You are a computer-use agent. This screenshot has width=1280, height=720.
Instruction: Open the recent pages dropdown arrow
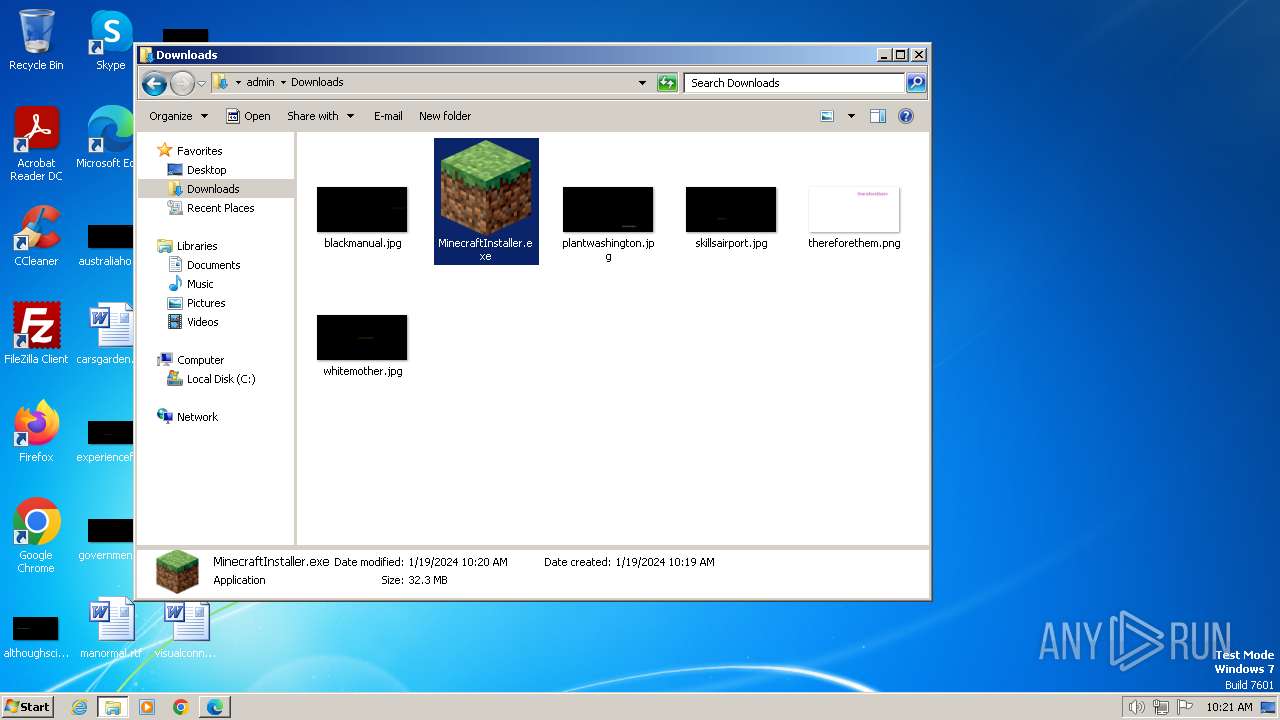click(x=201, y=83)
